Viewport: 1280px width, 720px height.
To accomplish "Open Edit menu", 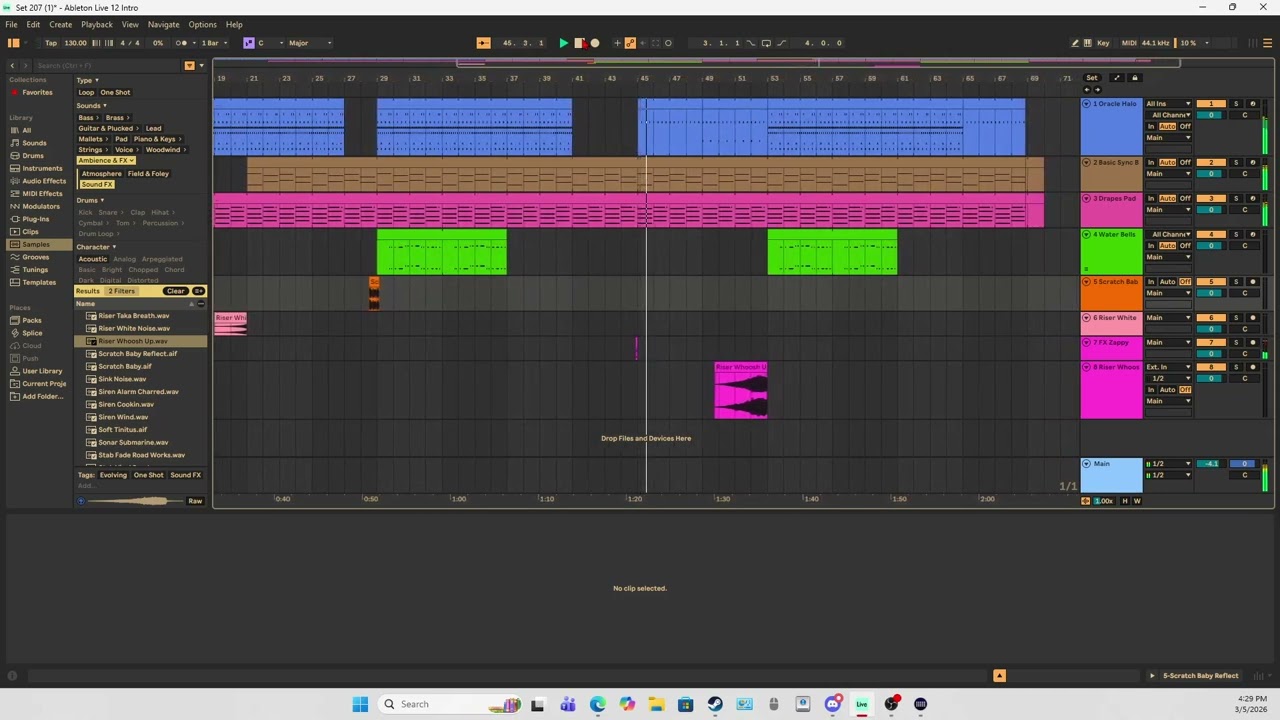I will tap(33, 24).
